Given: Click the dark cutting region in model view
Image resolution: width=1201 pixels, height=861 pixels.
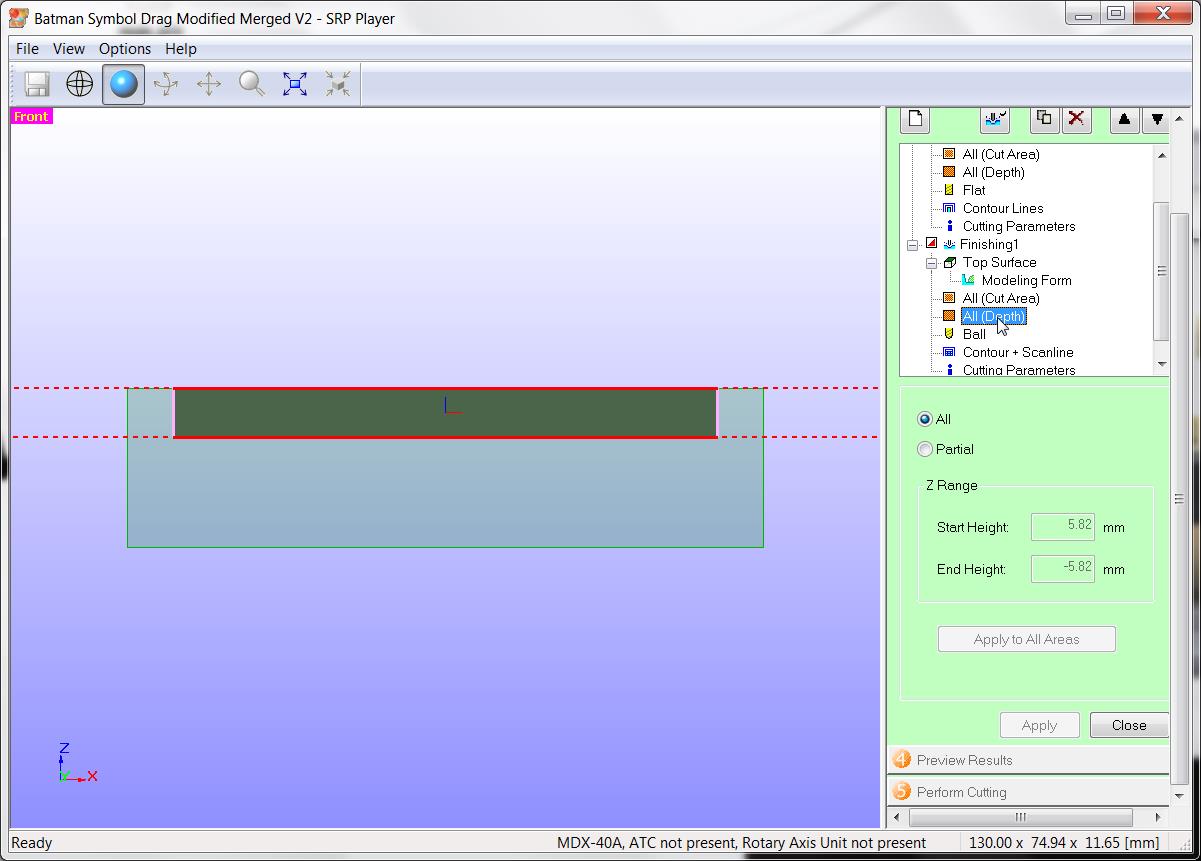Looking at the screenshot, I should coord(446,413).
